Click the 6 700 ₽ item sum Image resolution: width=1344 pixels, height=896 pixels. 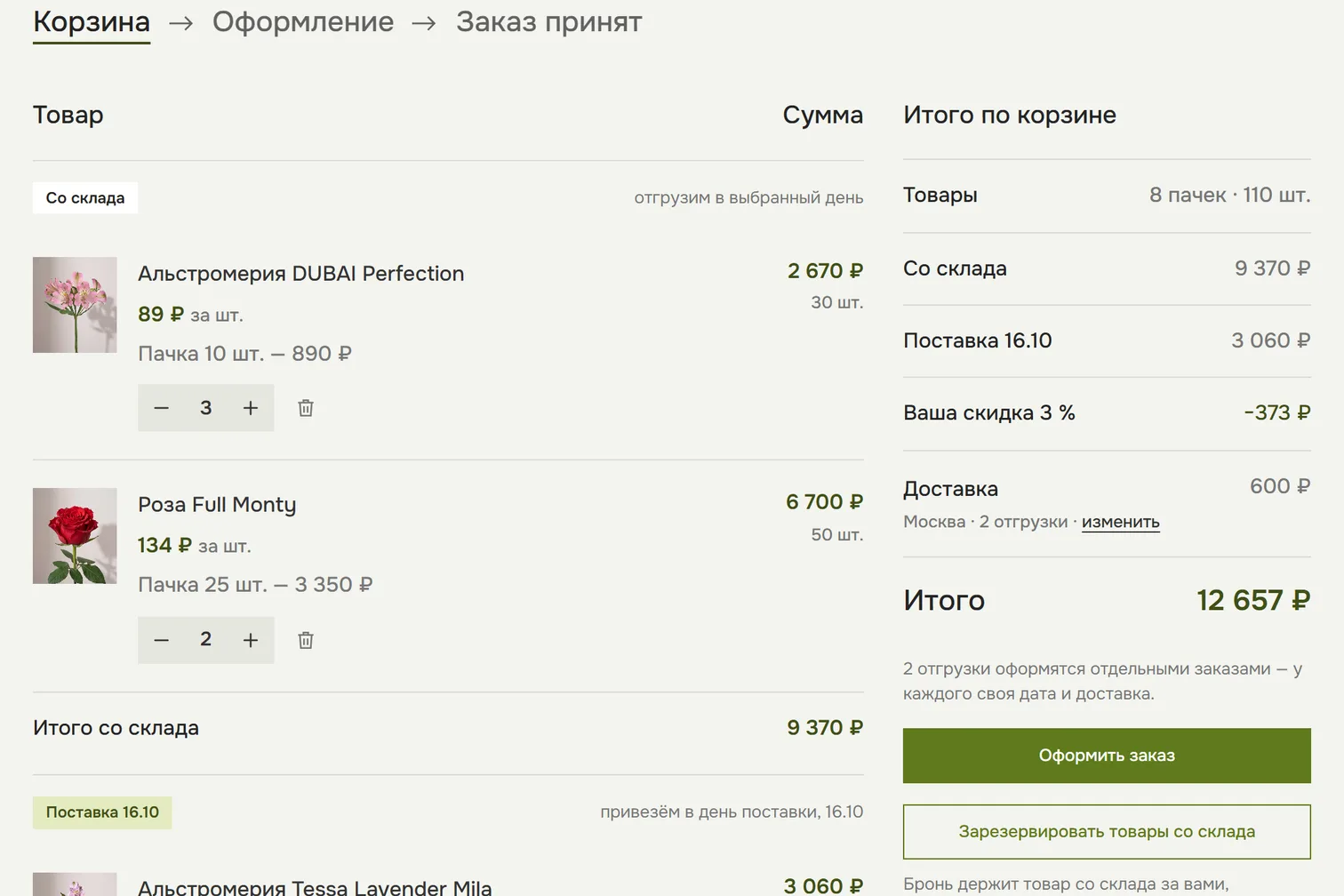[825, 502]
